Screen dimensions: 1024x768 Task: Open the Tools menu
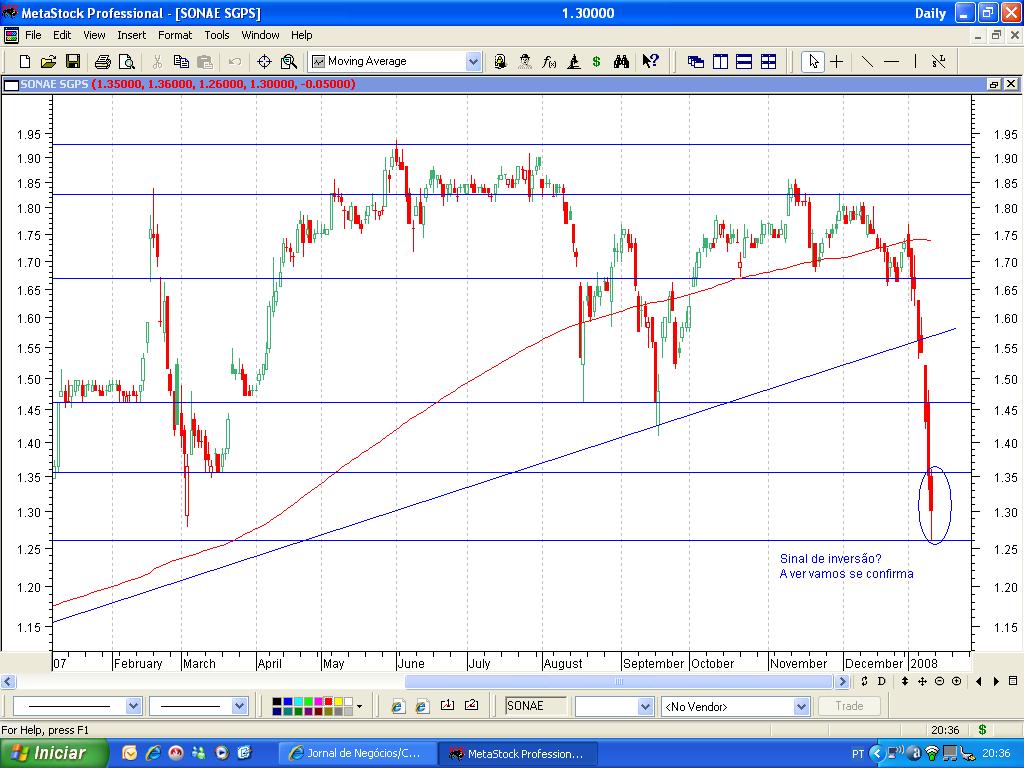(217, 35)
